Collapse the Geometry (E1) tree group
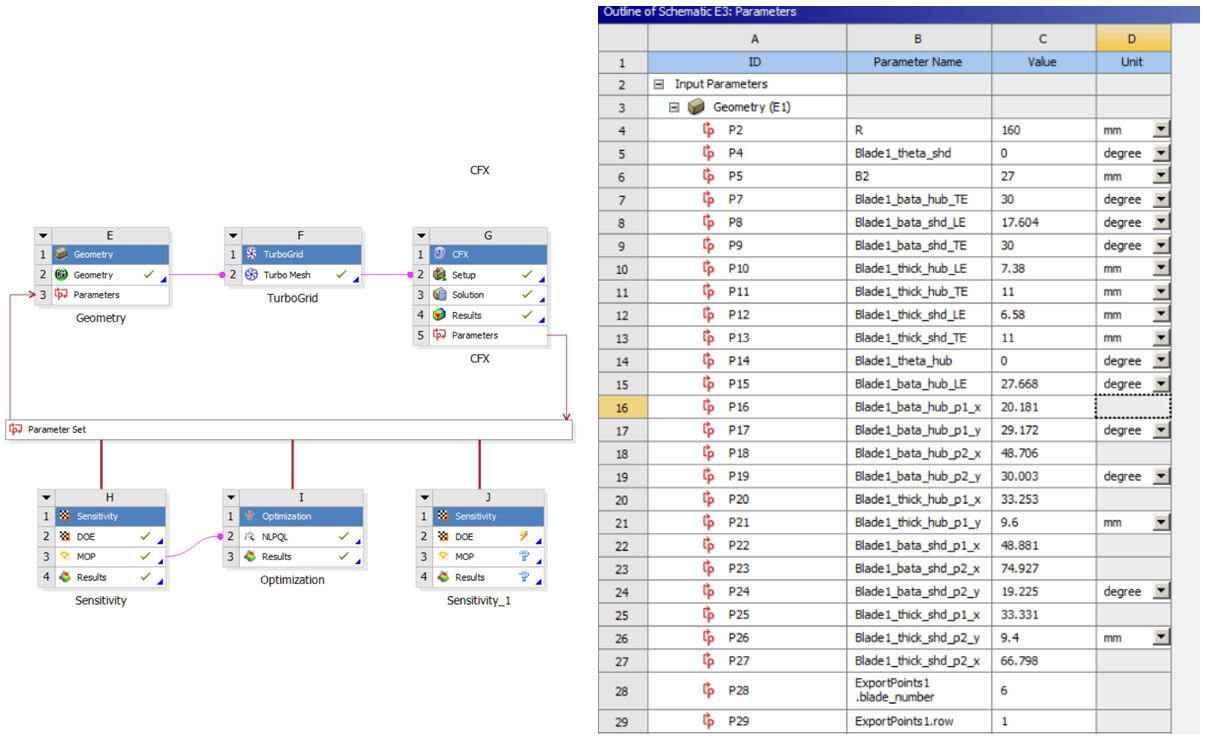Screen dimensions: 1207x739 point(674,108)
